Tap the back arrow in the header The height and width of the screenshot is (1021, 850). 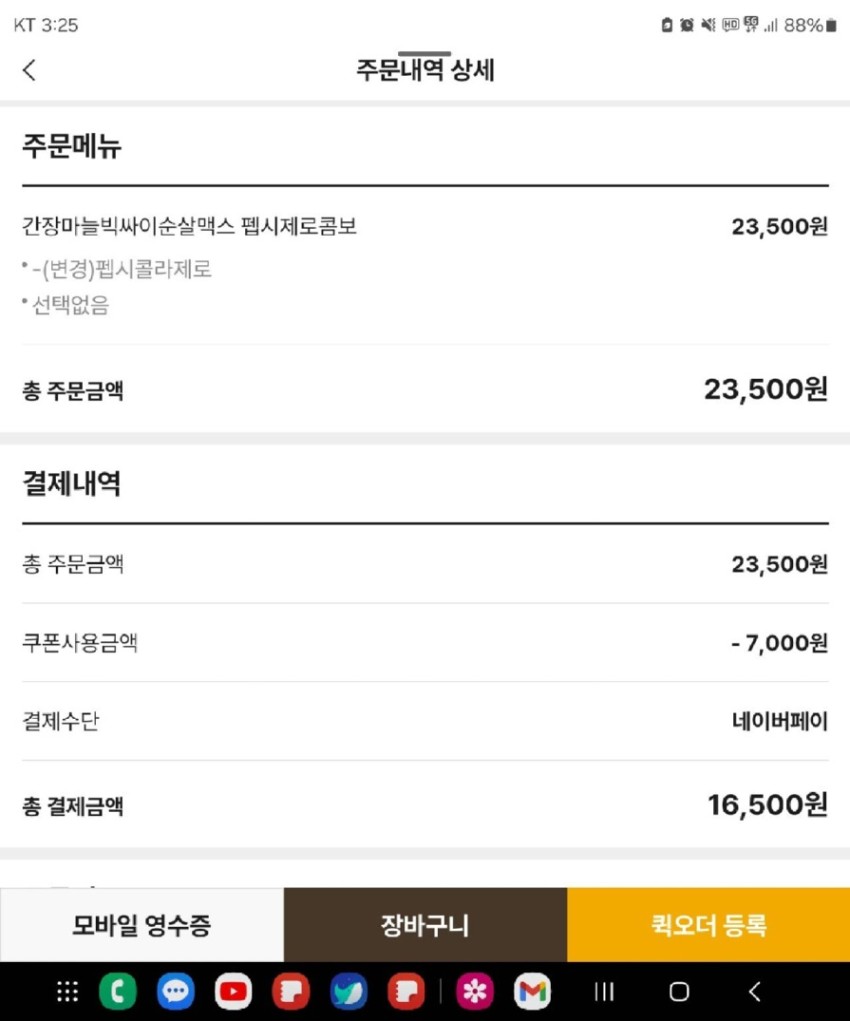[x=29, y=70]
